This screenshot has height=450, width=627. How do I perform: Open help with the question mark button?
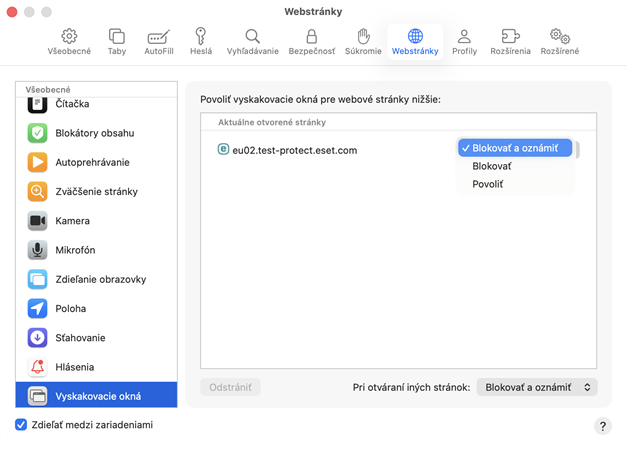[602, 426]
